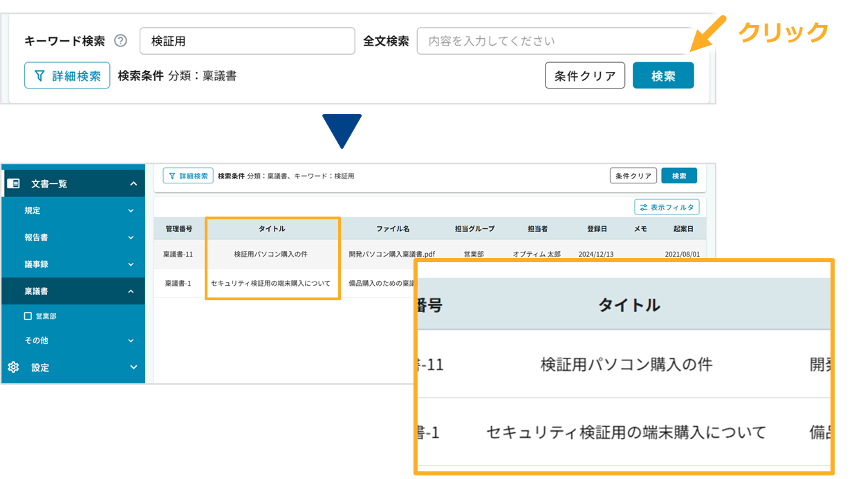Viewport: 856px width, 479px height.
Task: Expand the 規定 sidebar section
Action: pos(131,211)
